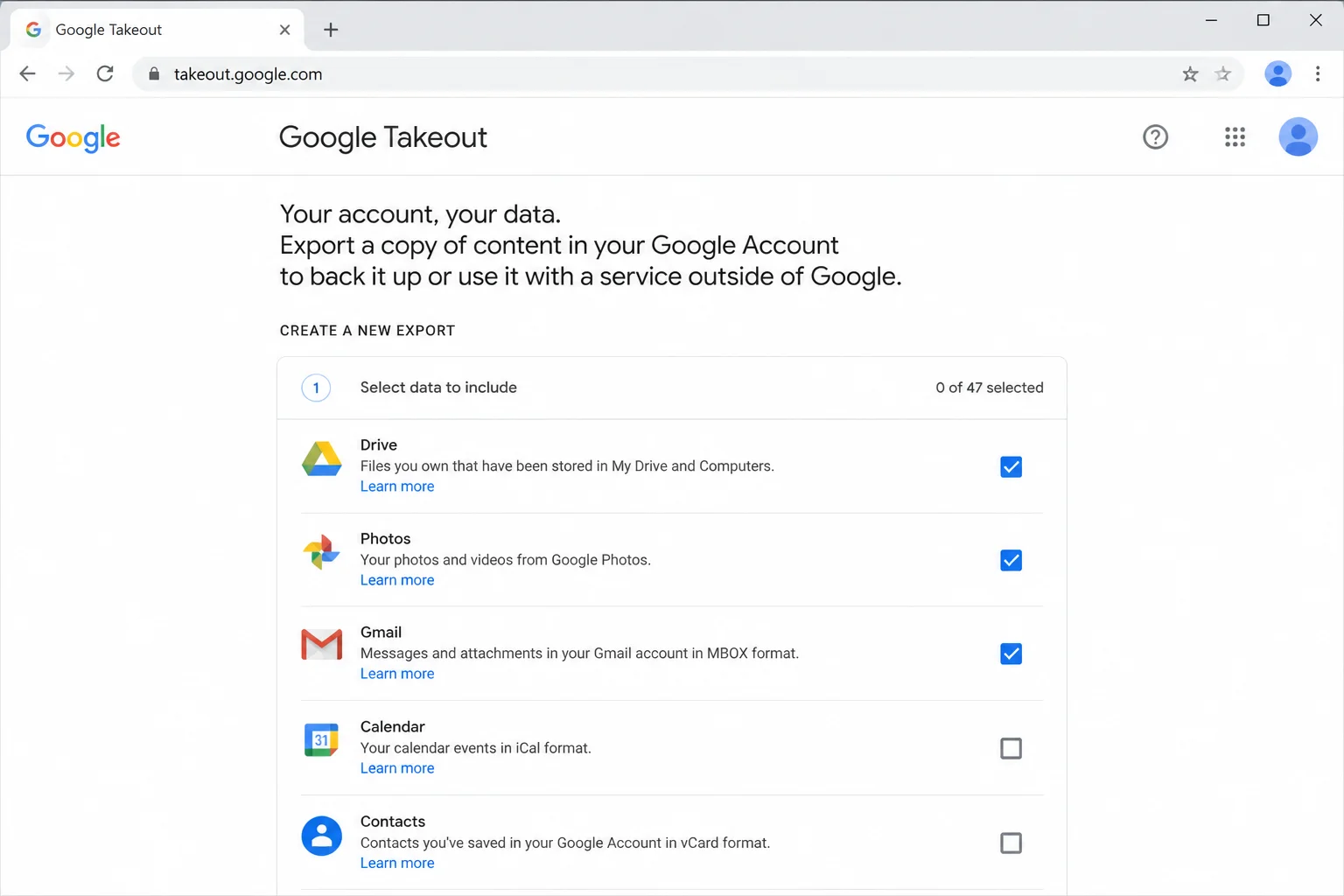Close the Google Takeout tab

click(284, 30)
